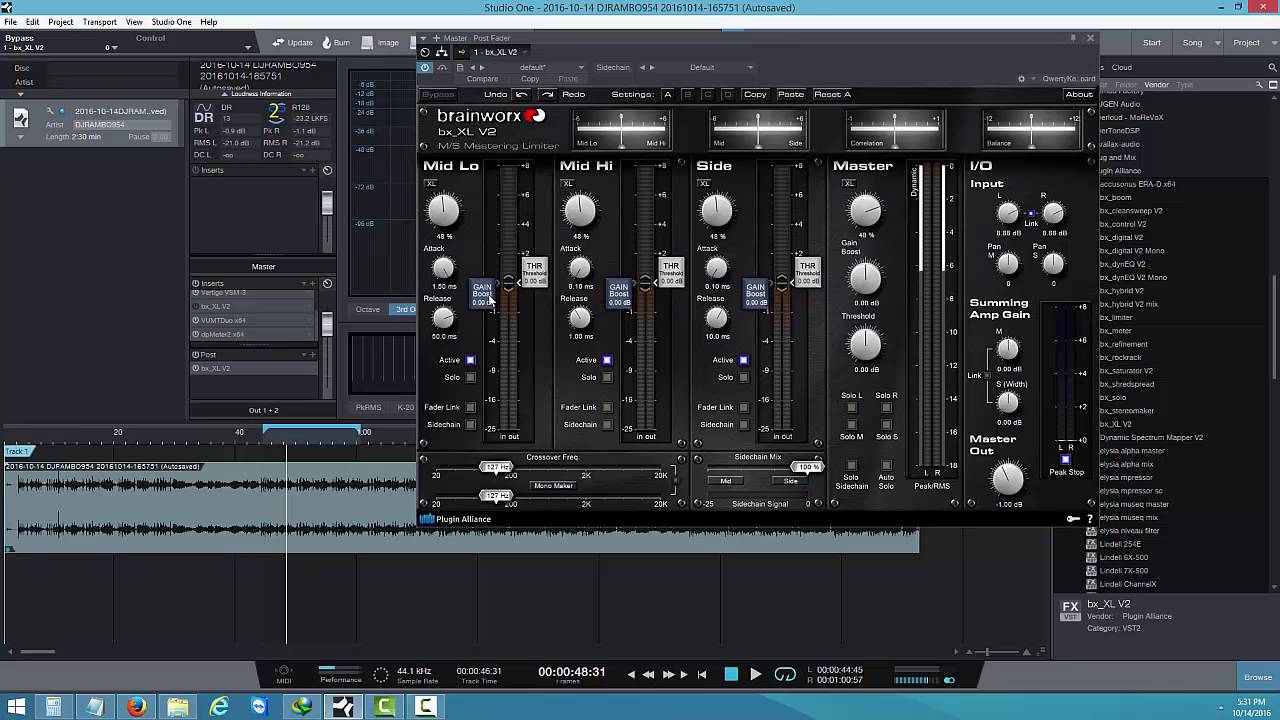This screenshot has width=1280, height=720.
Task: Toggle Mid Lo band Active button
Action: (470, 360)
